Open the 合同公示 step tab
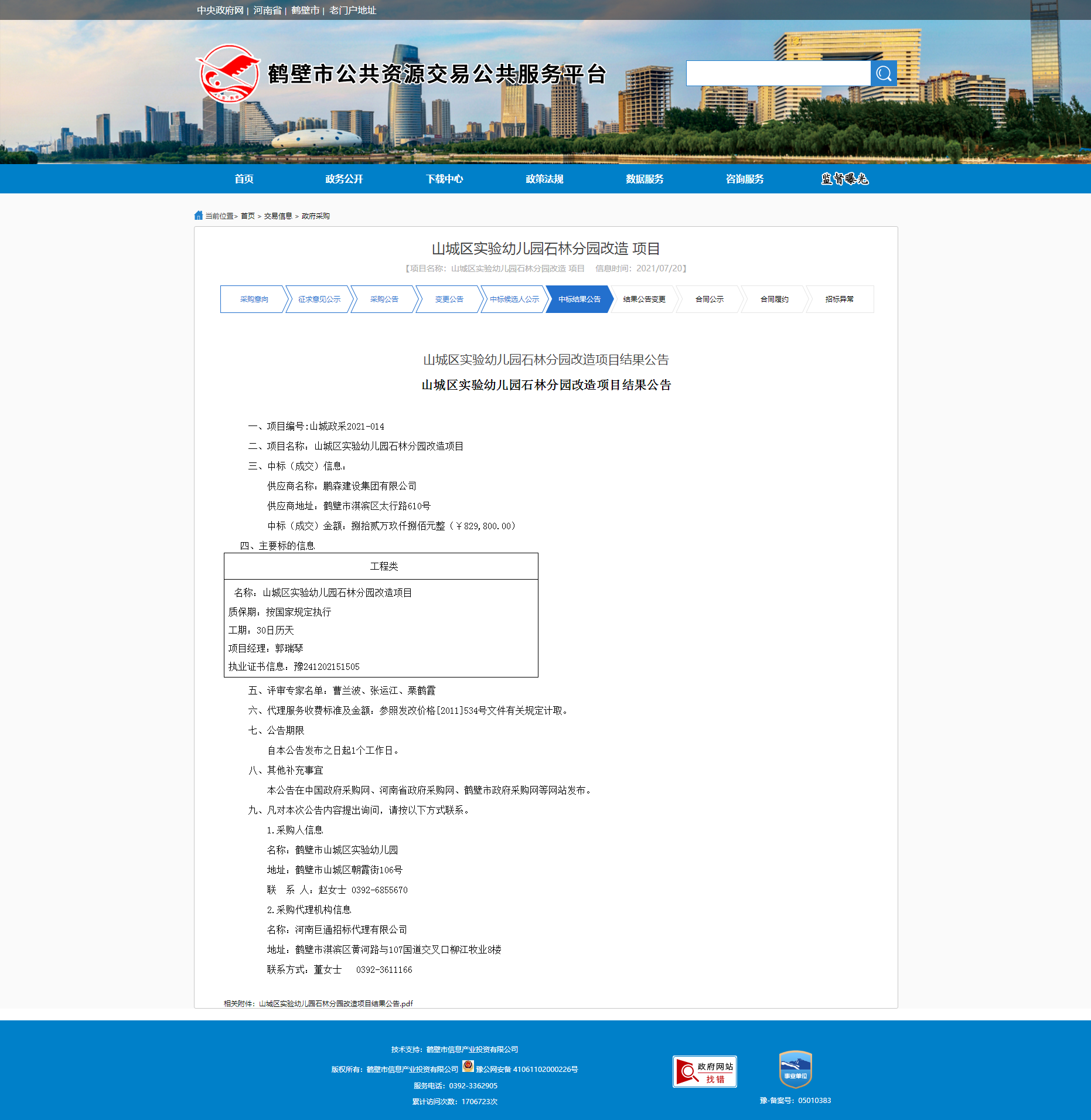This screenshot has height=1120, width=1091. [x=709, y=299]
